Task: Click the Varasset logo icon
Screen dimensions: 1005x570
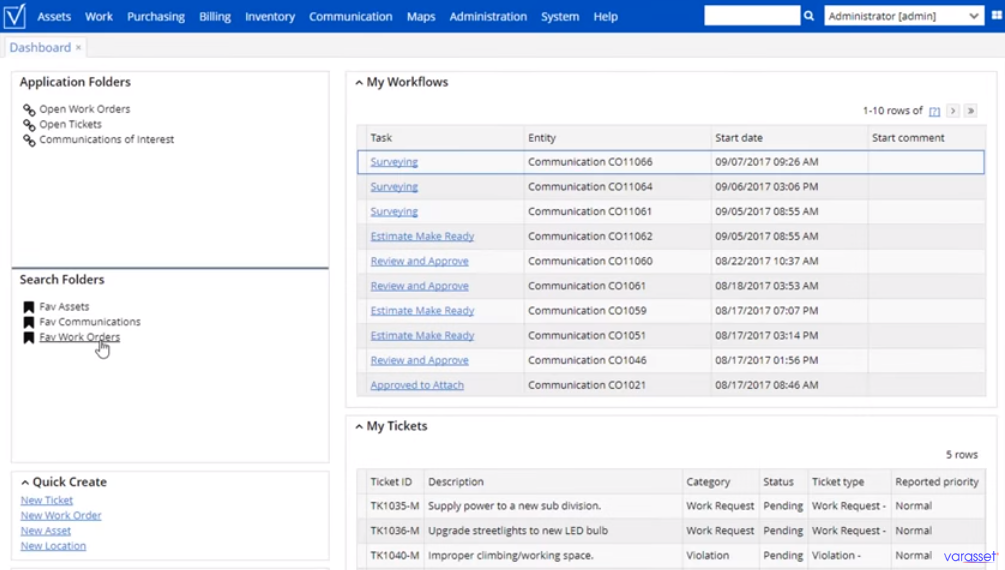Action: 14,16
